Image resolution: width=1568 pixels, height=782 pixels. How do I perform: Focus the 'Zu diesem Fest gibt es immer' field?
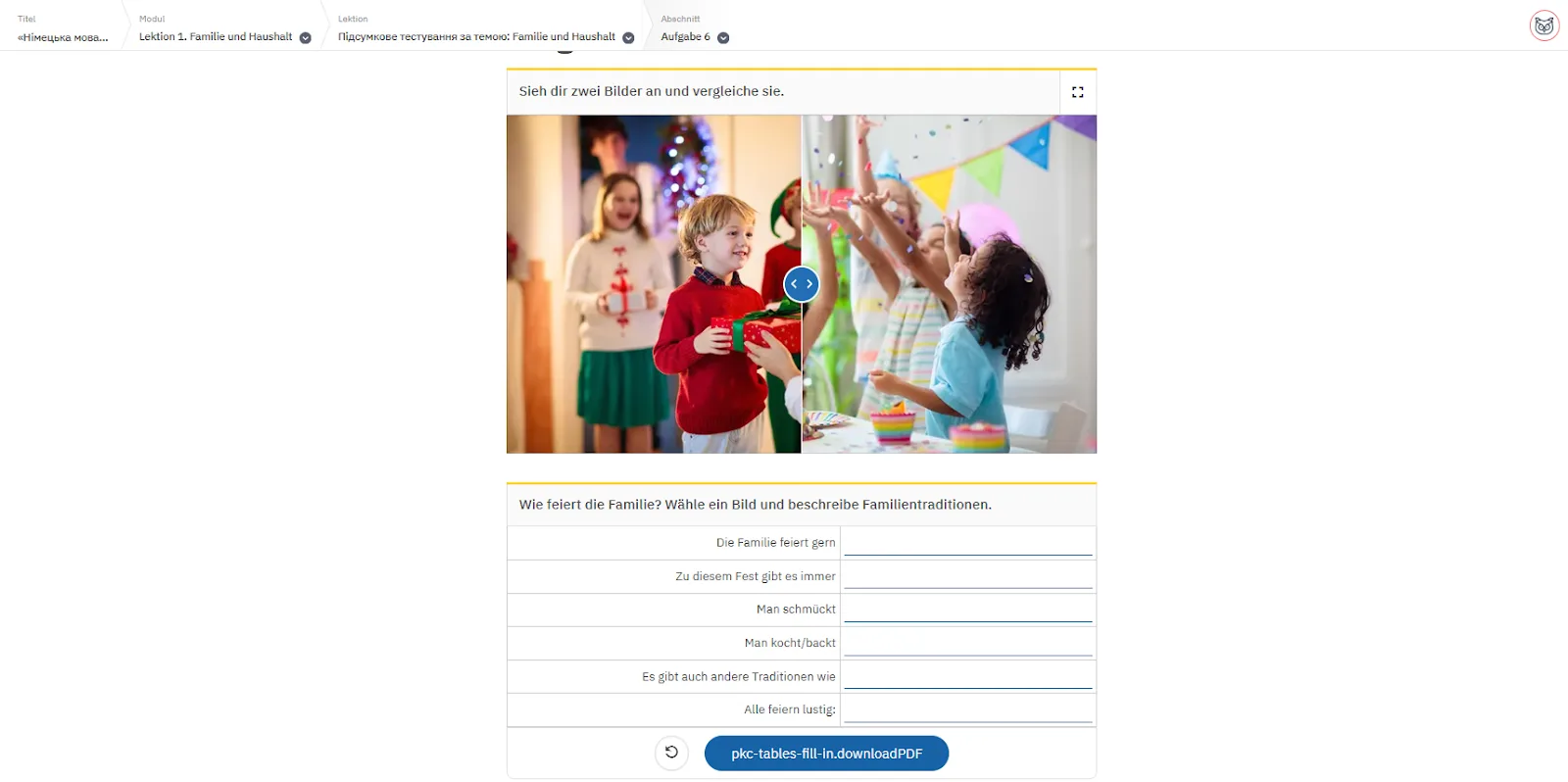point(968,575)
